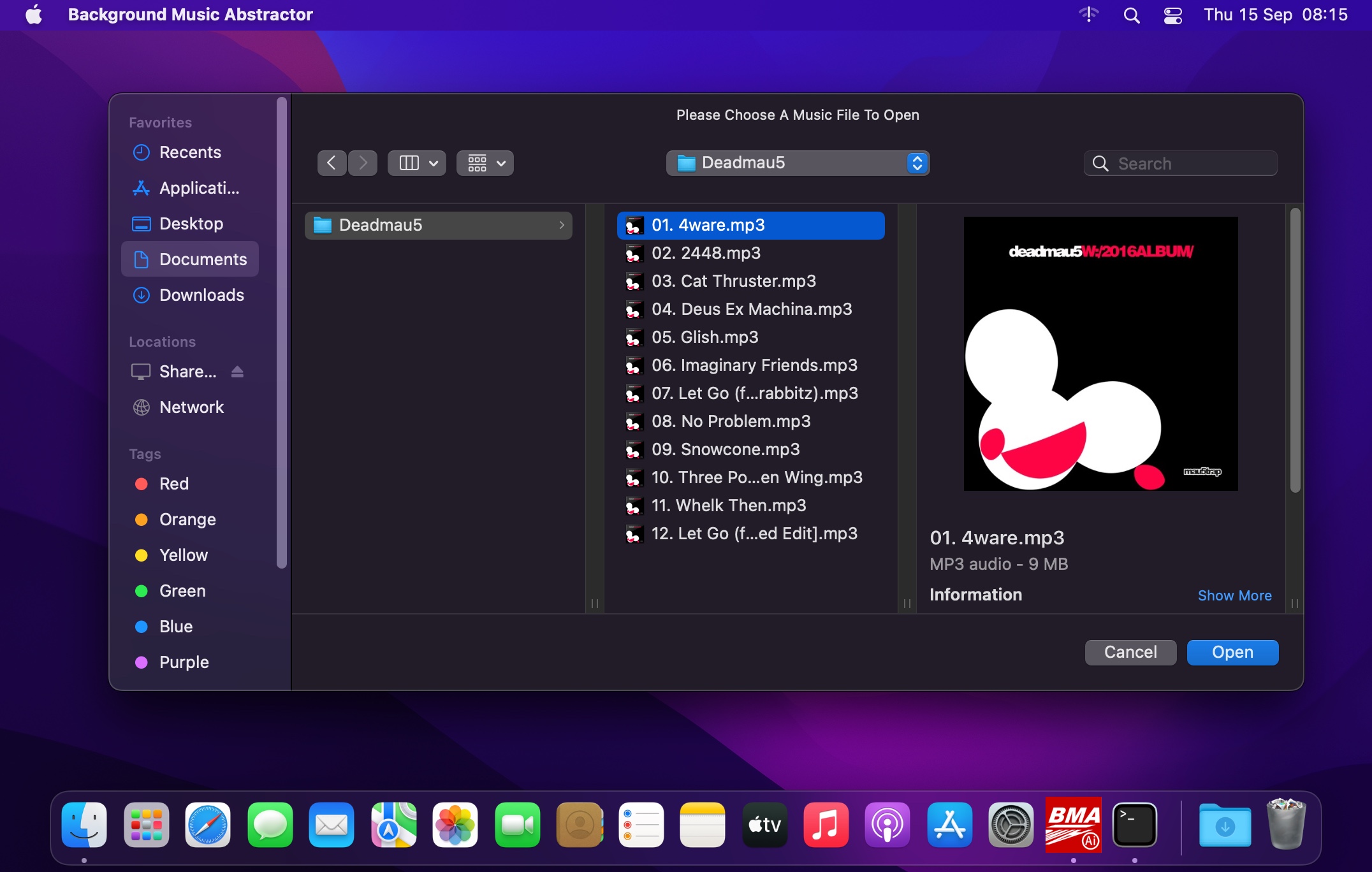Click the forward navigation arrow
Screen dimensions: 1372x872
pyautogui.click(x=363, y=163)
